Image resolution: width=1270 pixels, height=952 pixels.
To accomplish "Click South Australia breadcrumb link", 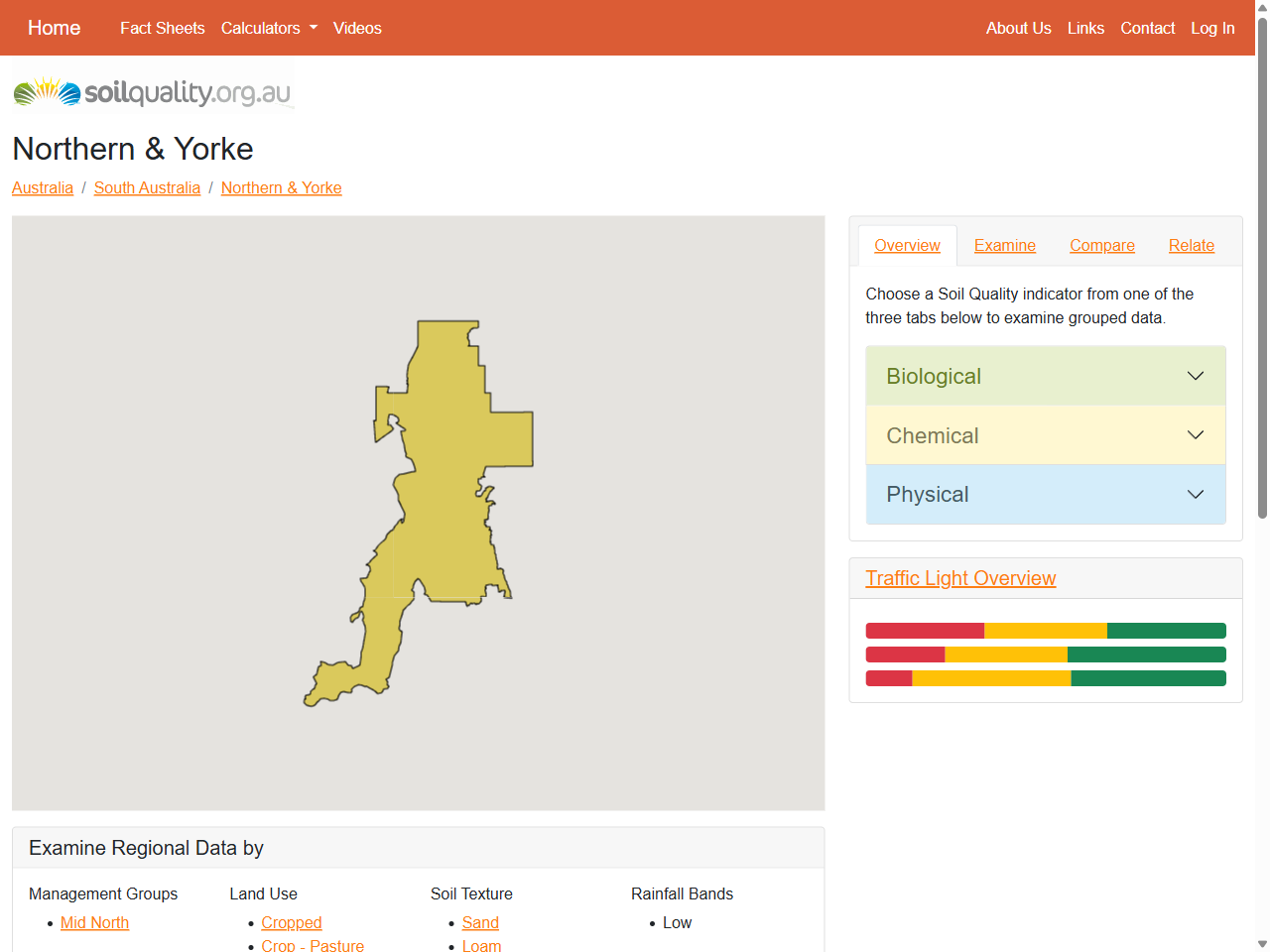I will [x=147, y=188].
